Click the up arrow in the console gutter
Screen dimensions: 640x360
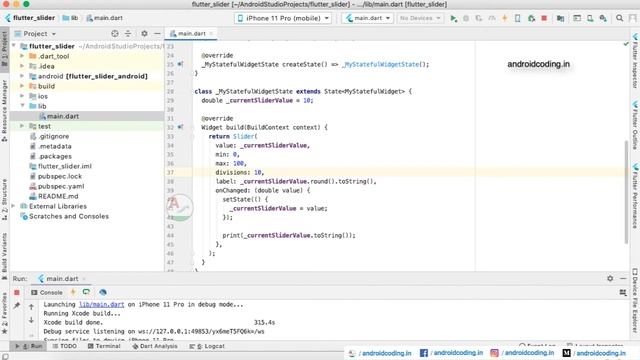tap(31, 306)
